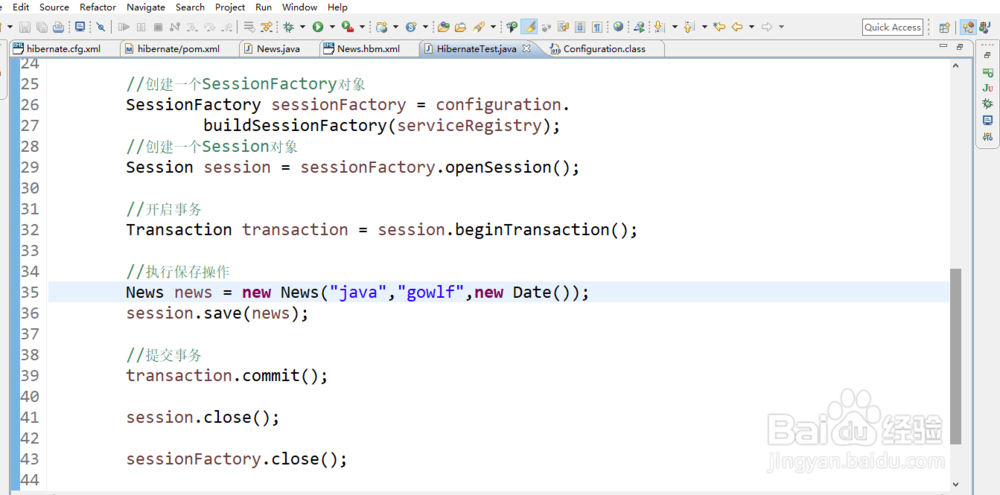
Task: Click the New Servlet icon
Action: pyautogui.click(x=411, y=27)
